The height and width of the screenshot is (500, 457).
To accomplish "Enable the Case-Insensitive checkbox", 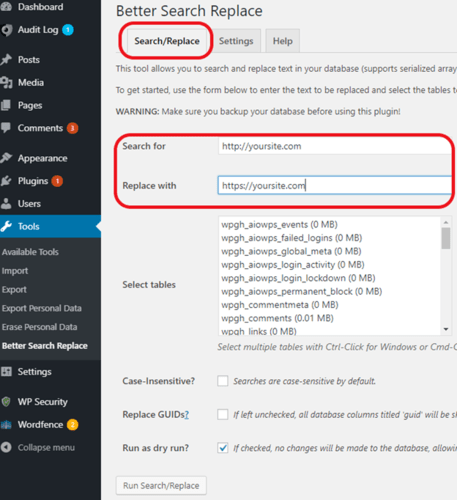I will point(223,381).
